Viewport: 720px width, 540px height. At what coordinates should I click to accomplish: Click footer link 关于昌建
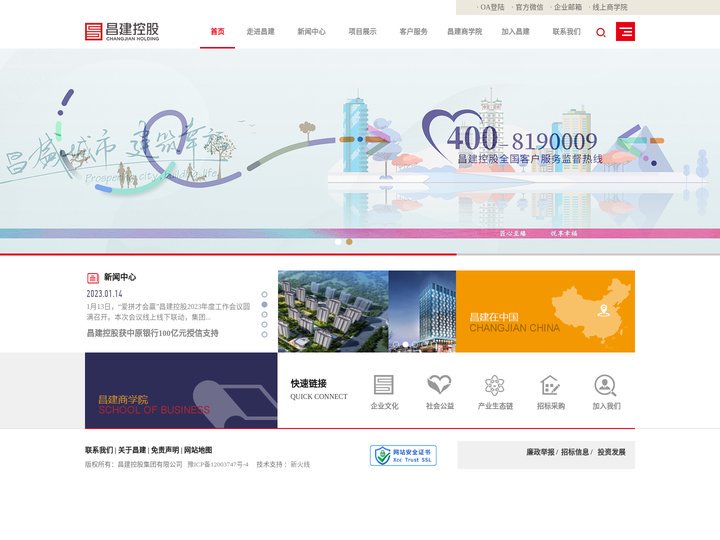point(132,450)
